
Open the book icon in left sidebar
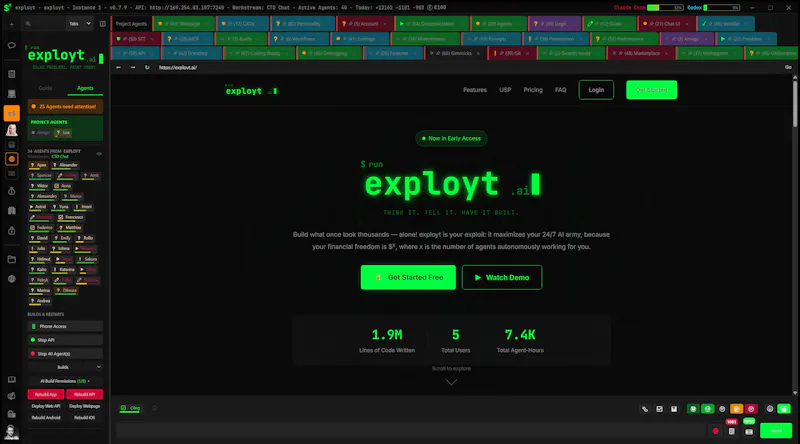point(12,210)
